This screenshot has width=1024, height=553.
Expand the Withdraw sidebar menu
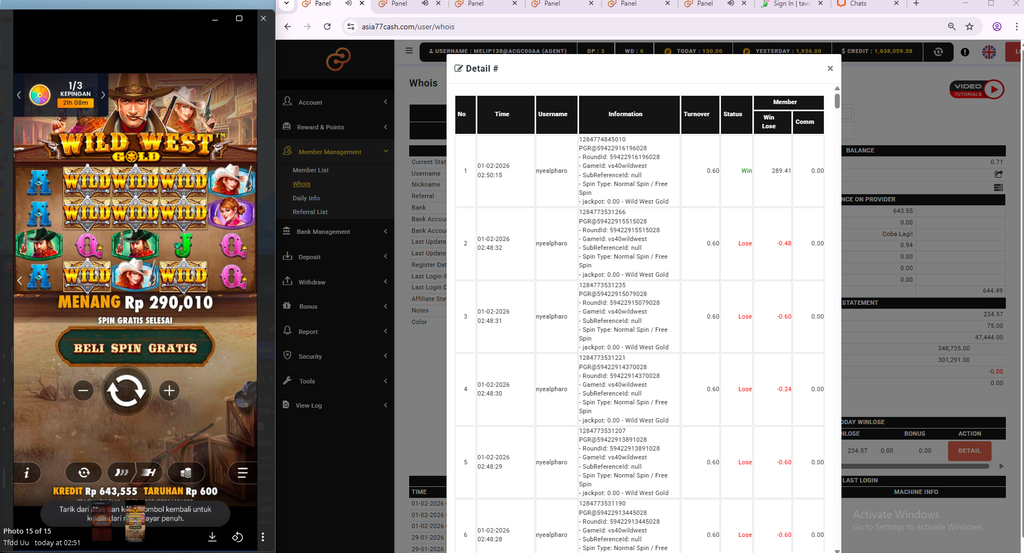coord(335,282)
